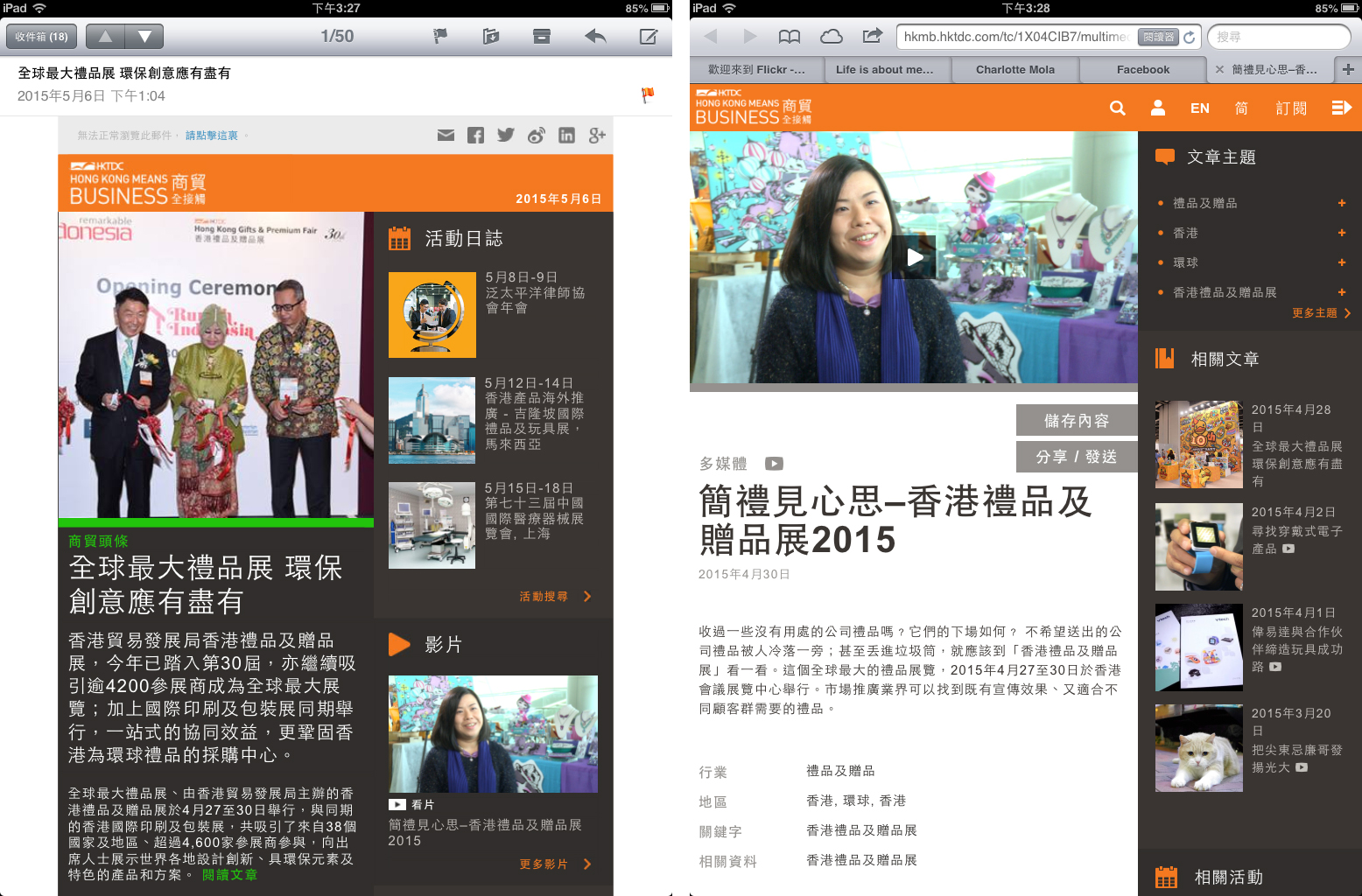
Task: Switch site language to EN
Action: 1200,108
